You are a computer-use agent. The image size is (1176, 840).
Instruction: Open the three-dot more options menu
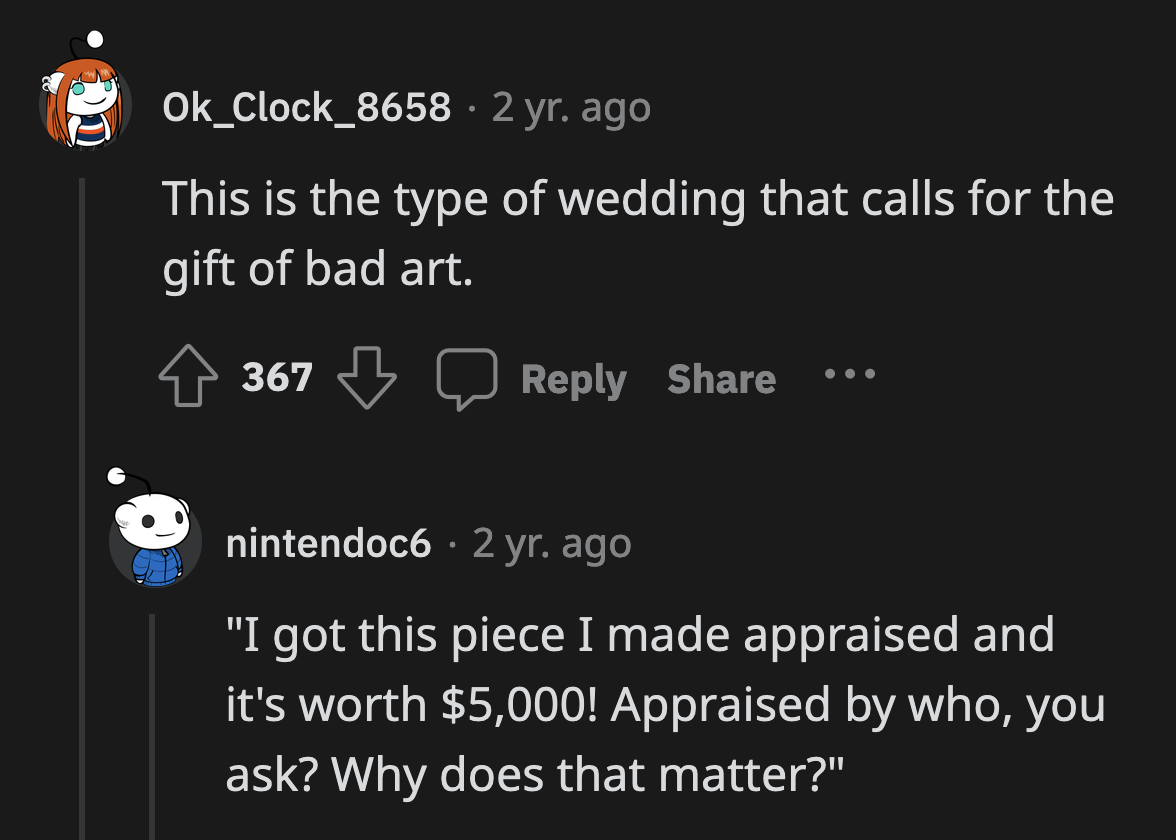coord(849,376)
